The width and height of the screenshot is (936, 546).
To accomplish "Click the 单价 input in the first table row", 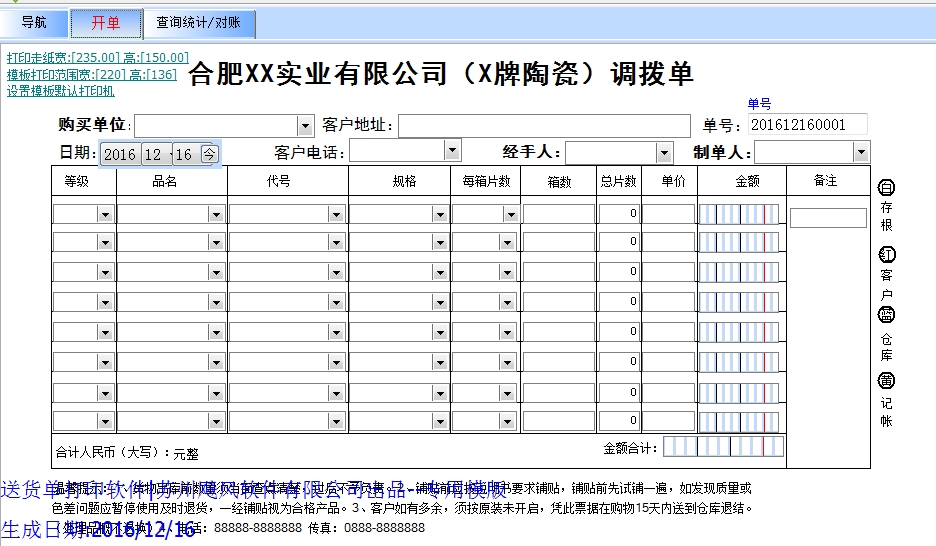I will [669, 214].
